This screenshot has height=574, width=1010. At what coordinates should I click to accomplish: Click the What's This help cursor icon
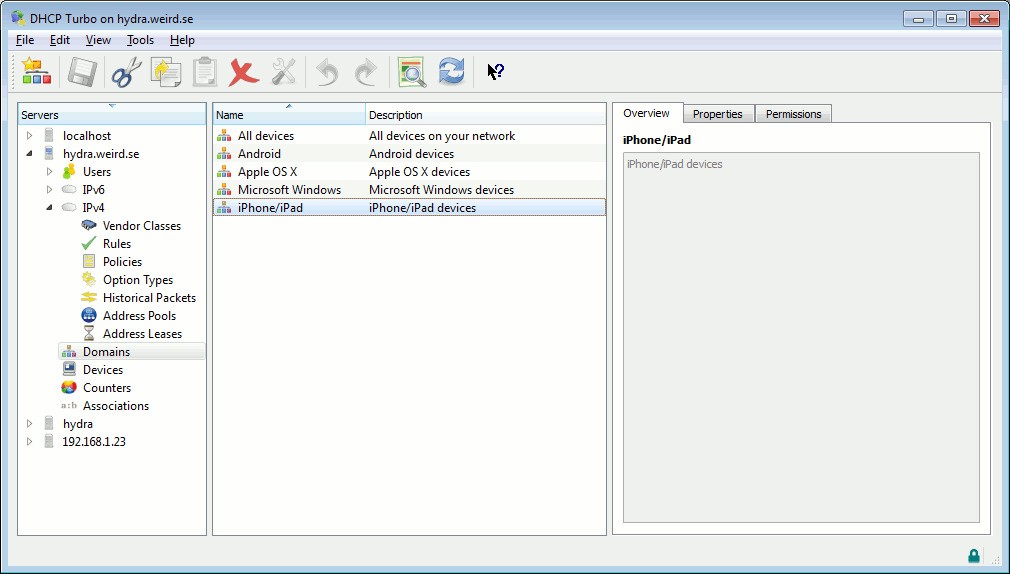pos(495,72)
